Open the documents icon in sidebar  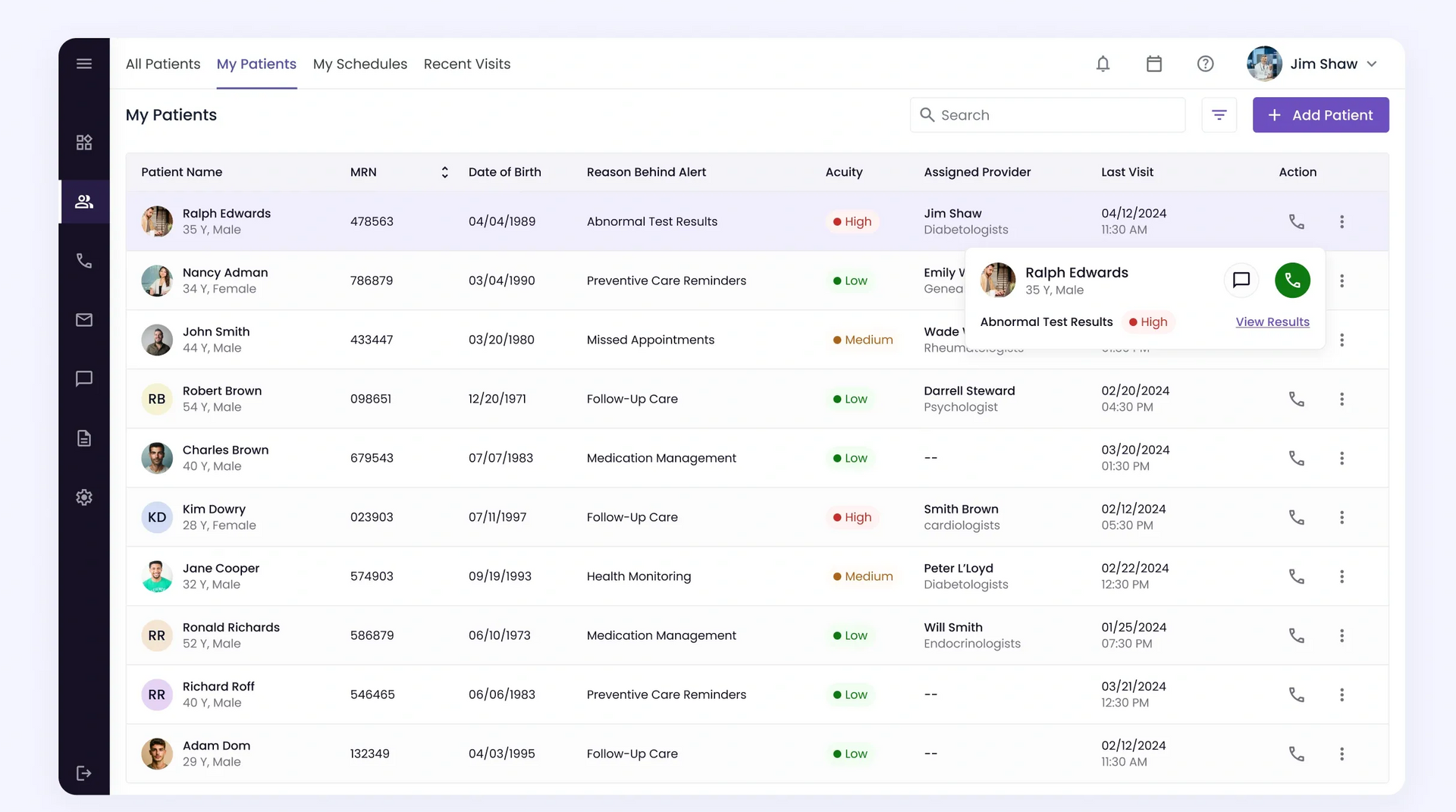coord(84,438)
